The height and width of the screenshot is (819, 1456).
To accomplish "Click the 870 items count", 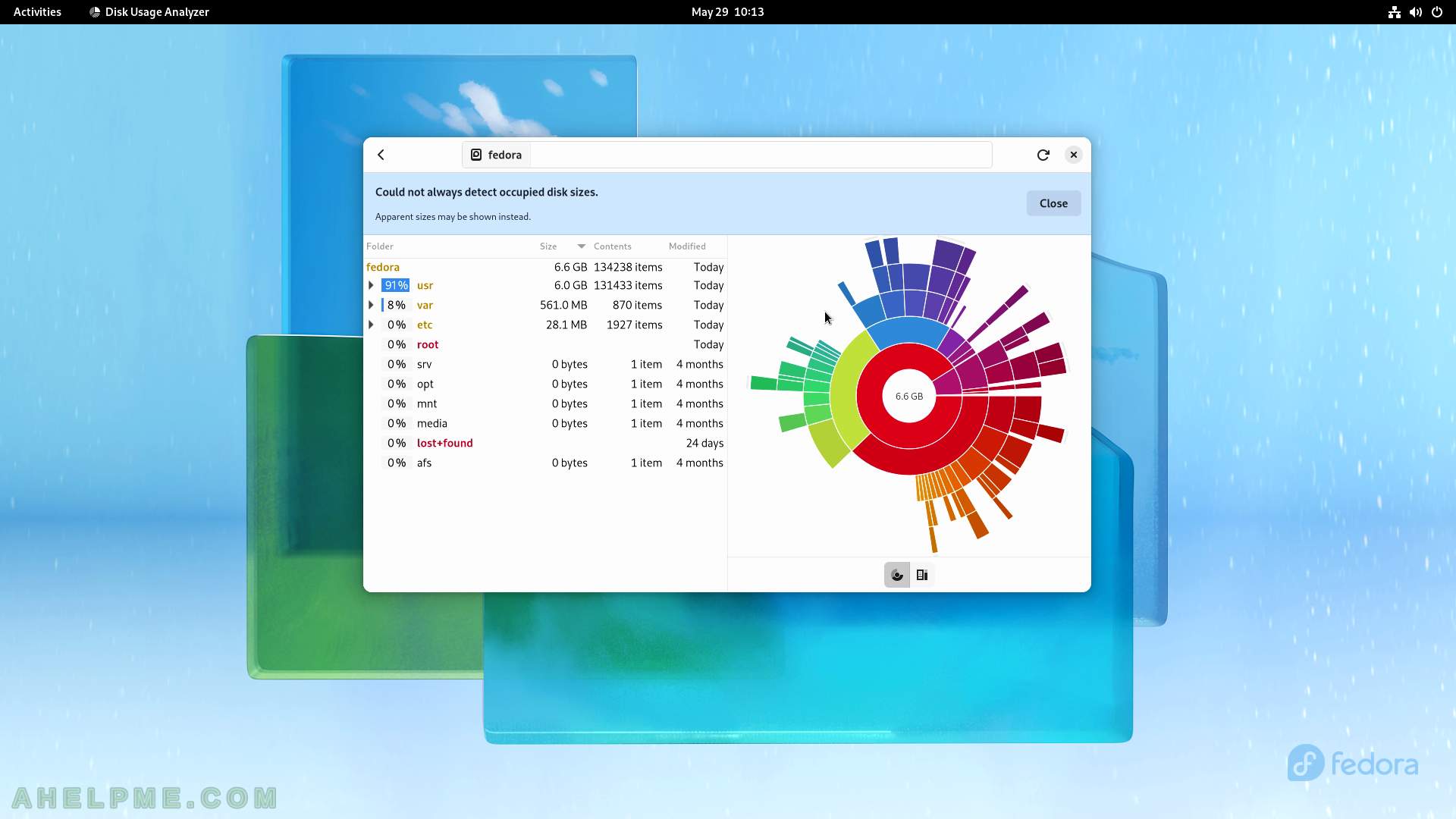I will pos(637,305).
